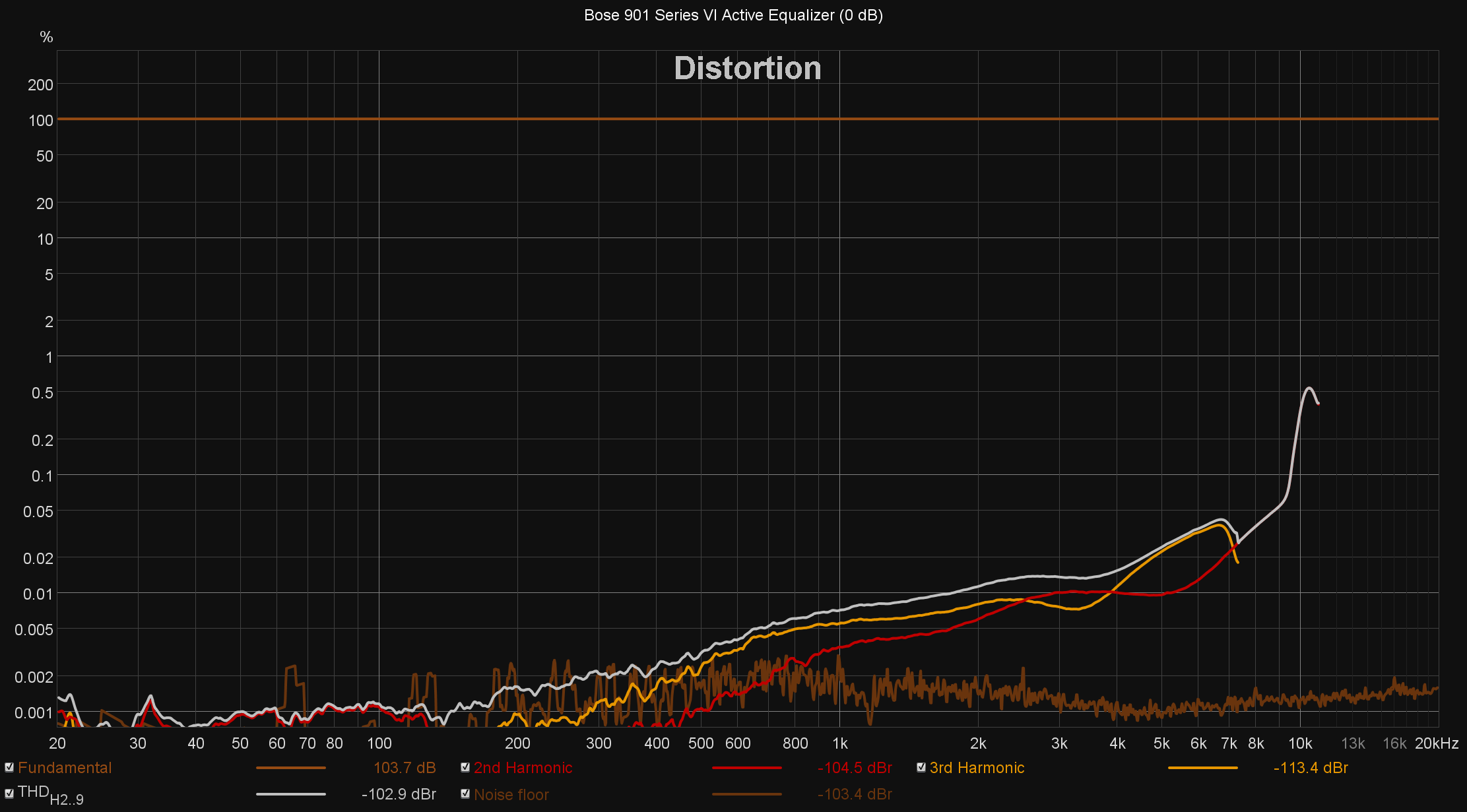
Task: Click the 20kHz axis label
Action: [1437, 743]
